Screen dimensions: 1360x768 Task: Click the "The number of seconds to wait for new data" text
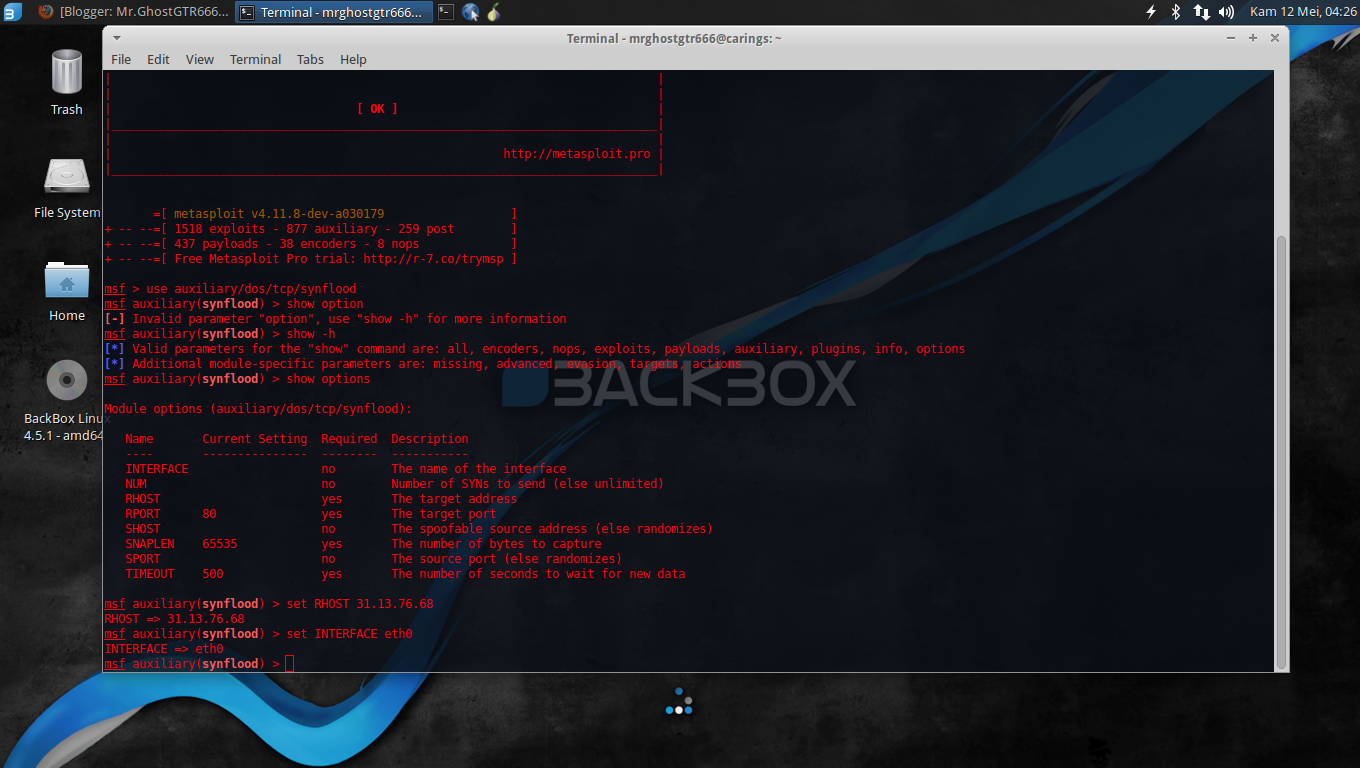tap(539, 574)
